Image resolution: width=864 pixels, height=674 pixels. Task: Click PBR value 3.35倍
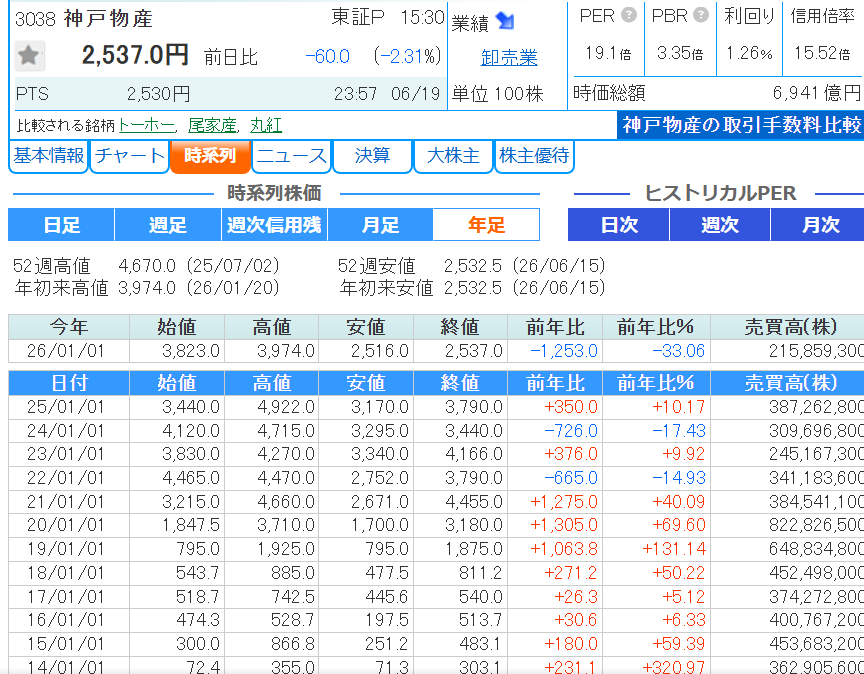pos(680,53)
